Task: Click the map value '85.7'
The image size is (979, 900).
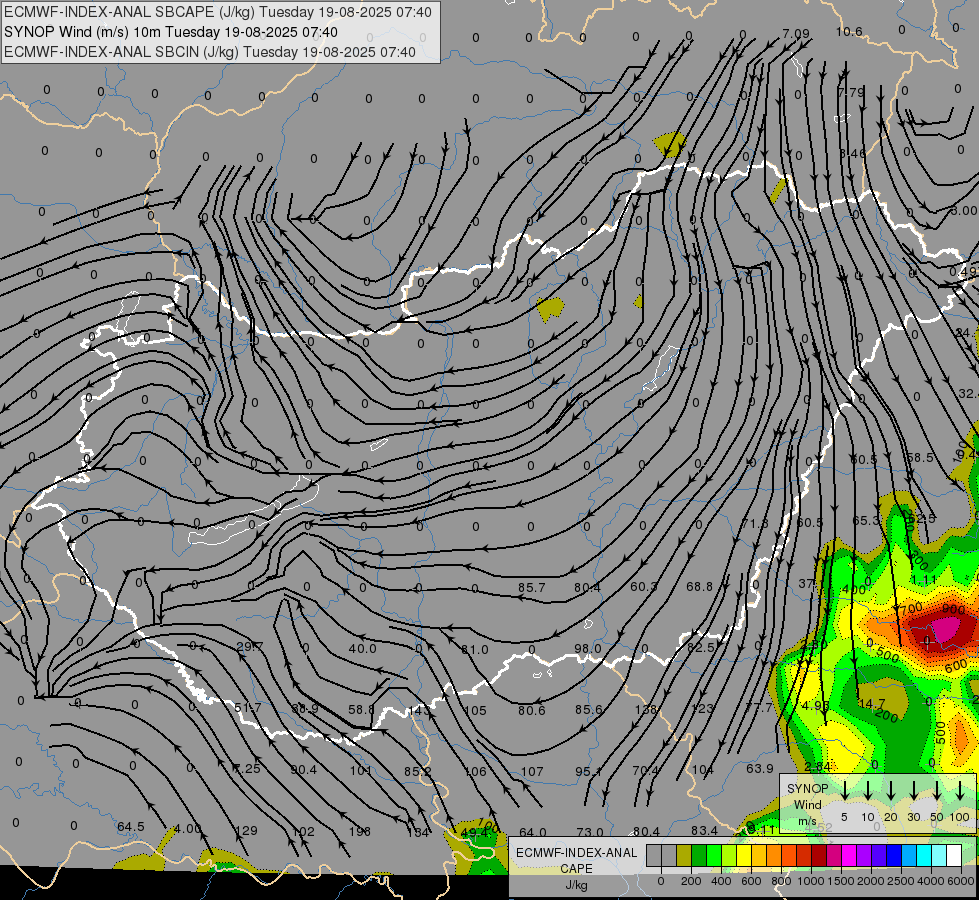Action: point(531,588)
